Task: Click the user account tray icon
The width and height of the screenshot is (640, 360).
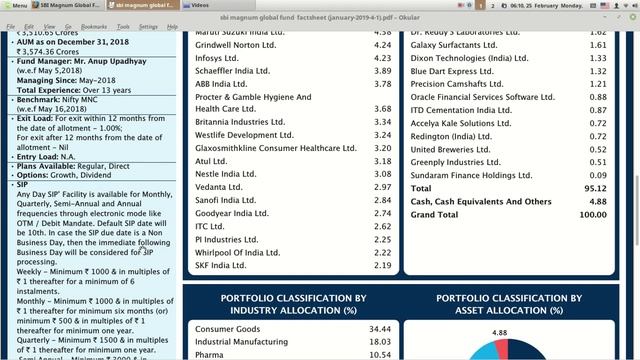Action: 616,5
